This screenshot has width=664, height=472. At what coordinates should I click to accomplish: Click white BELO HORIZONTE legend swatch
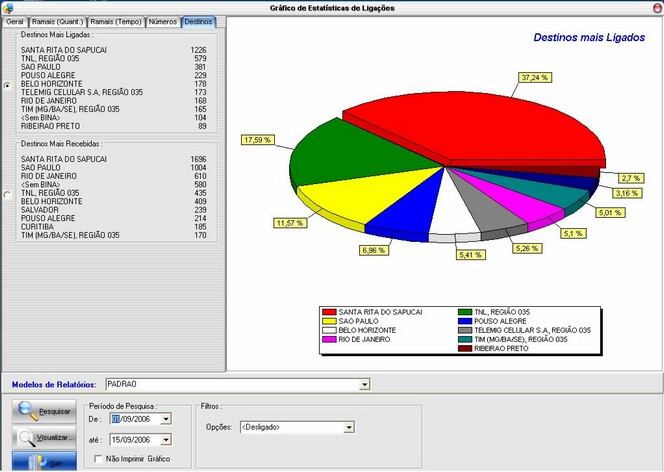pyautogui.click(x=329, y=330)
